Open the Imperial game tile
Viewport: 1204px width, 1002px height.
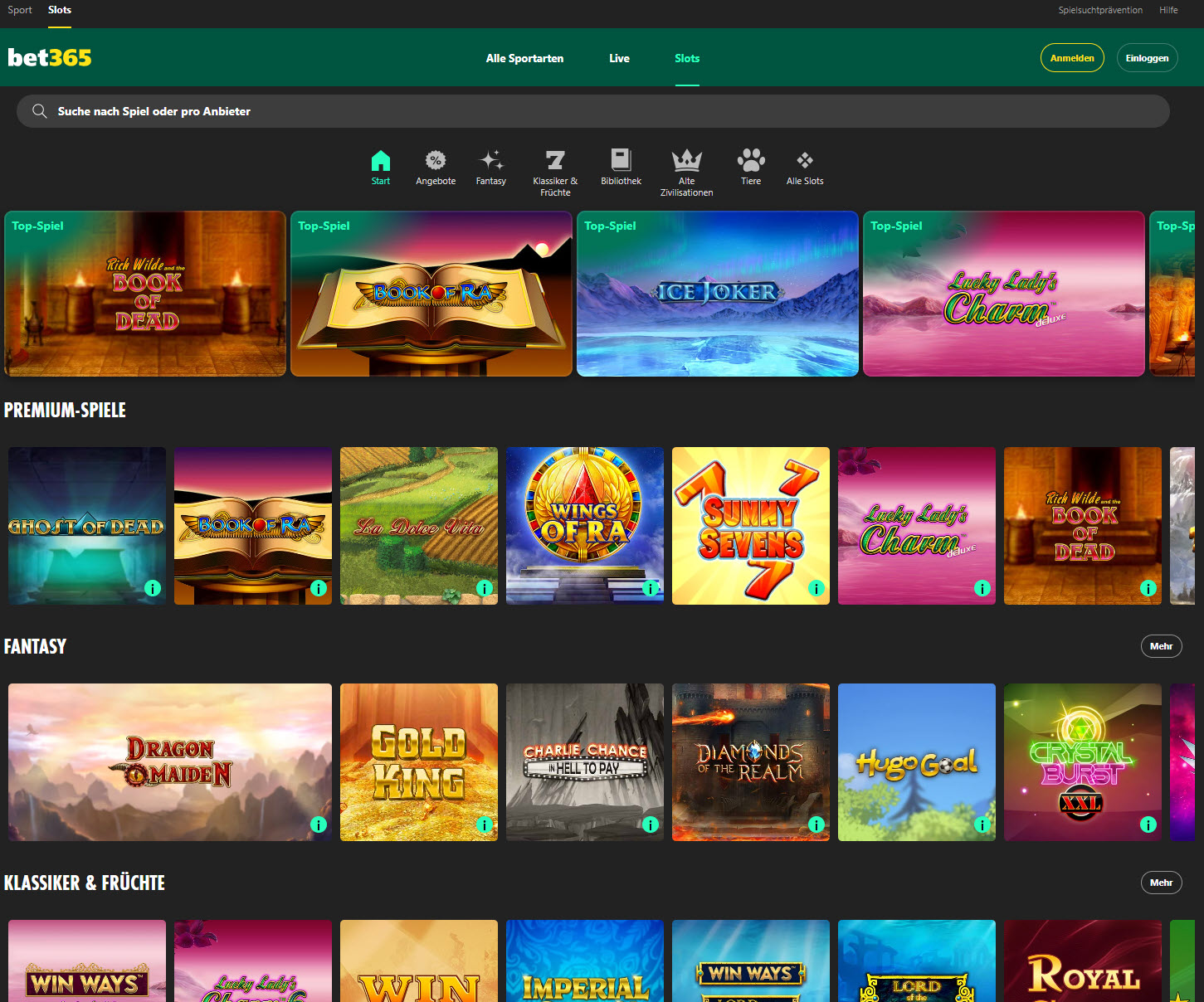click(585, 961)
